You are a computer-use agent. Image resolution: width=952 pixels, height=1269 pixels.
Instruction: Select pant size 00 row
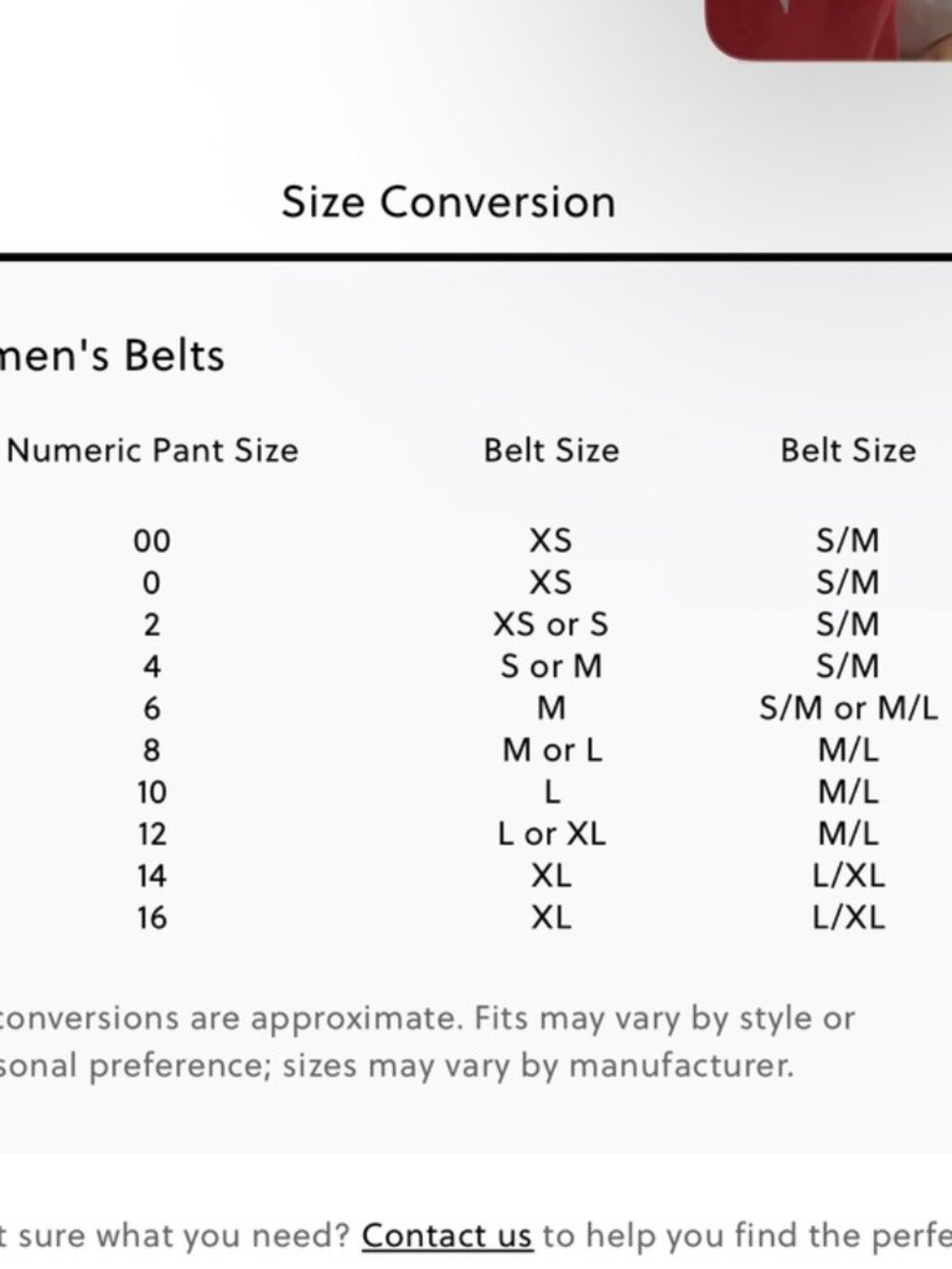click(476, 541)
